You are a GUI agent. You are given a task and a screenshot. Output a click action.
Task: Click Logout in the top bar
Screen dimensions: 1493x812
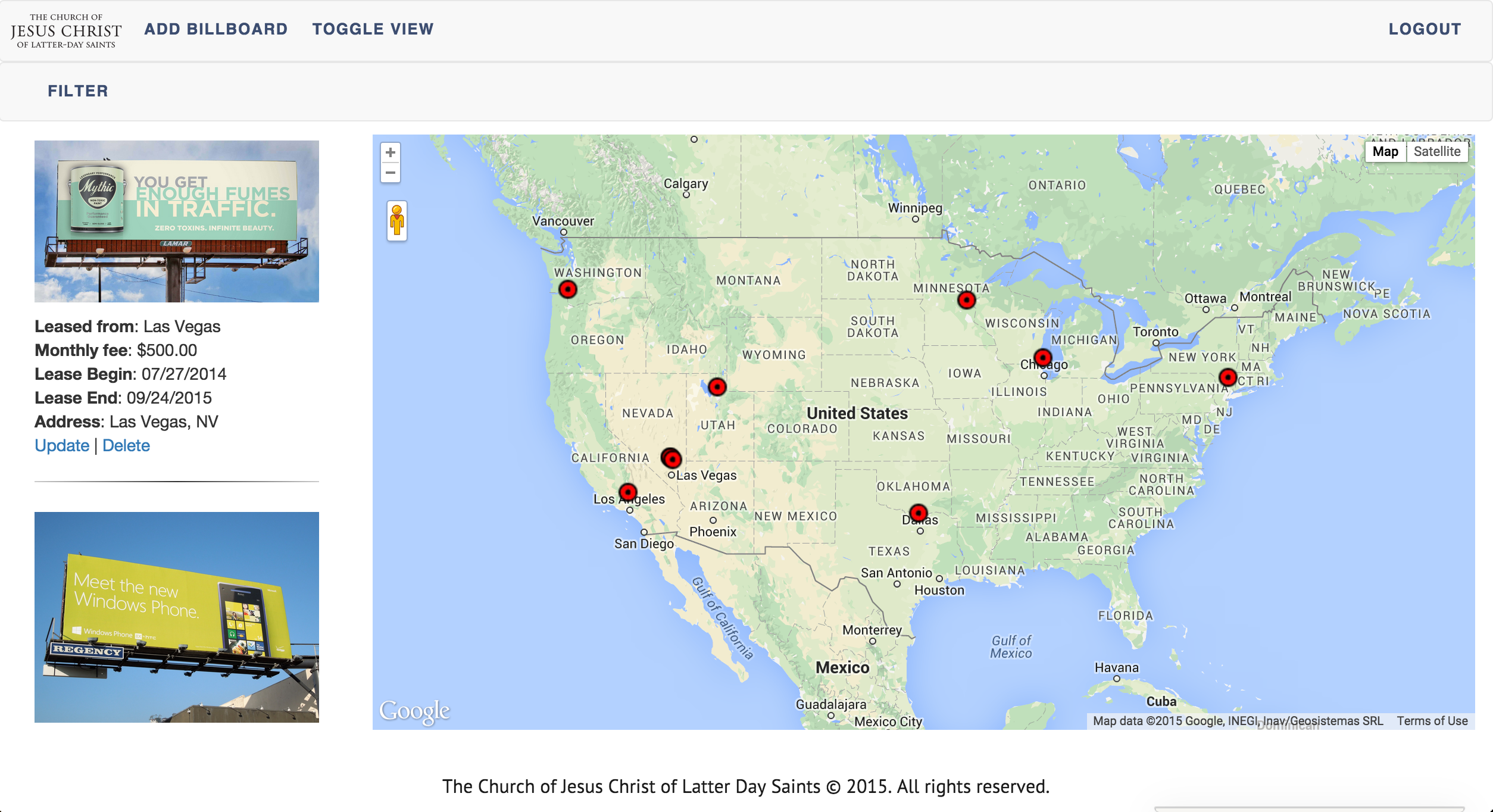tap(1425, 29)
